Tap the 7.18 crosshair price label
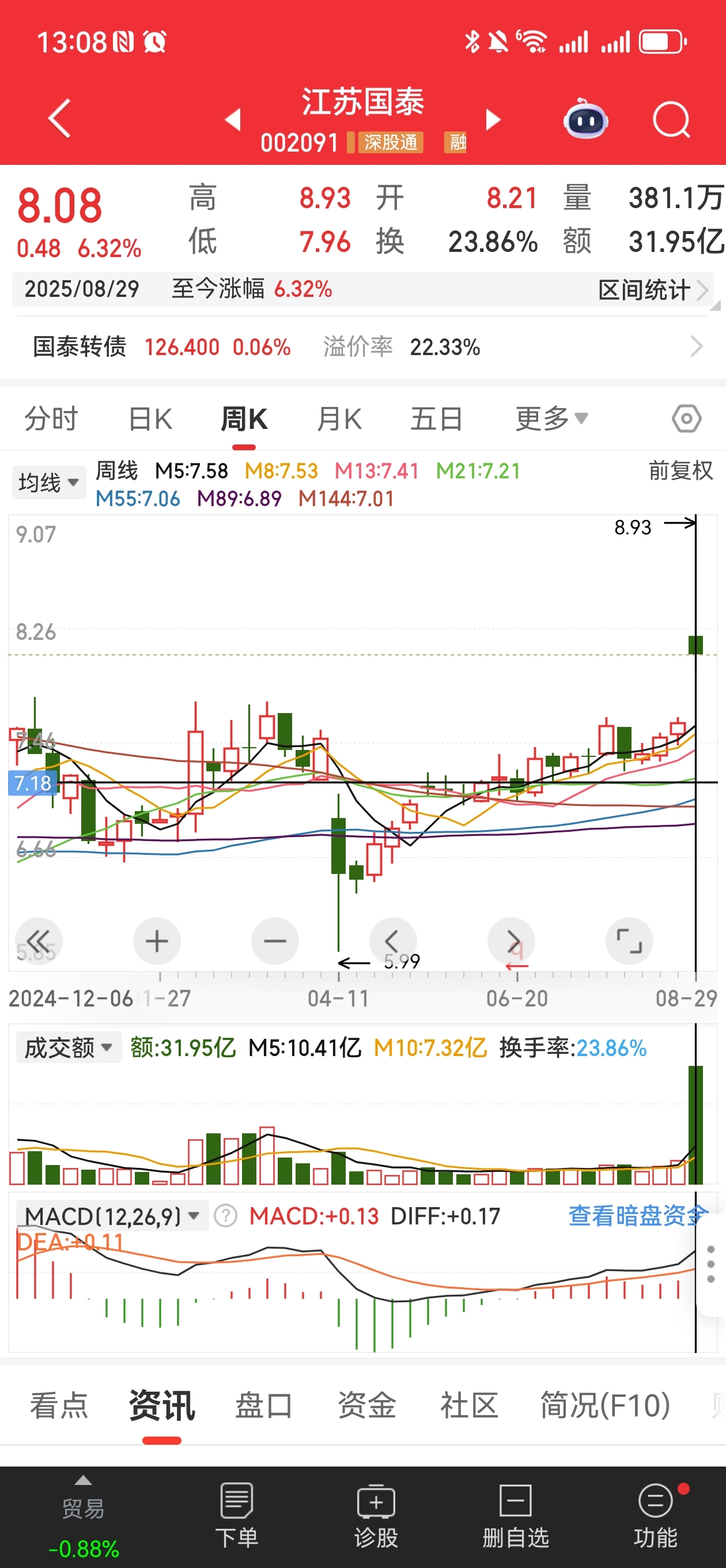The image size is (726, 1568). tap(33, 783)
